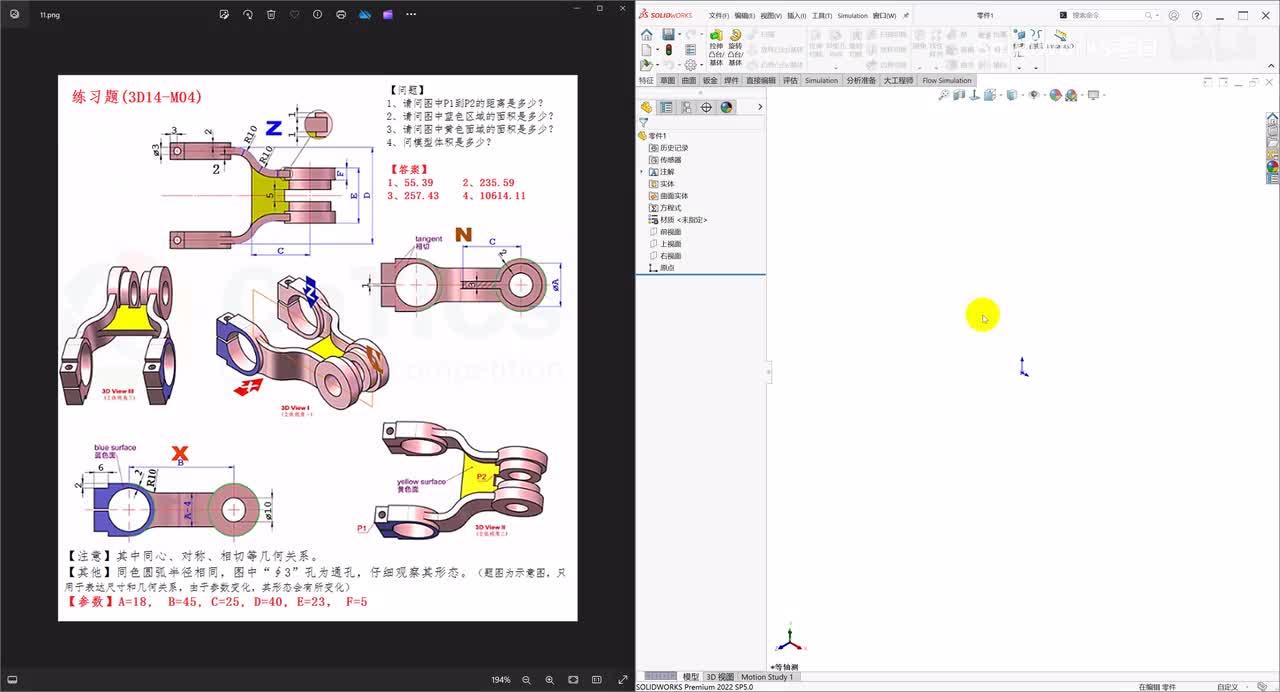Zoom in the photo with the plus magnifier
The height and width of the screenshot is (692, 1280).
(x=549, y=680)
